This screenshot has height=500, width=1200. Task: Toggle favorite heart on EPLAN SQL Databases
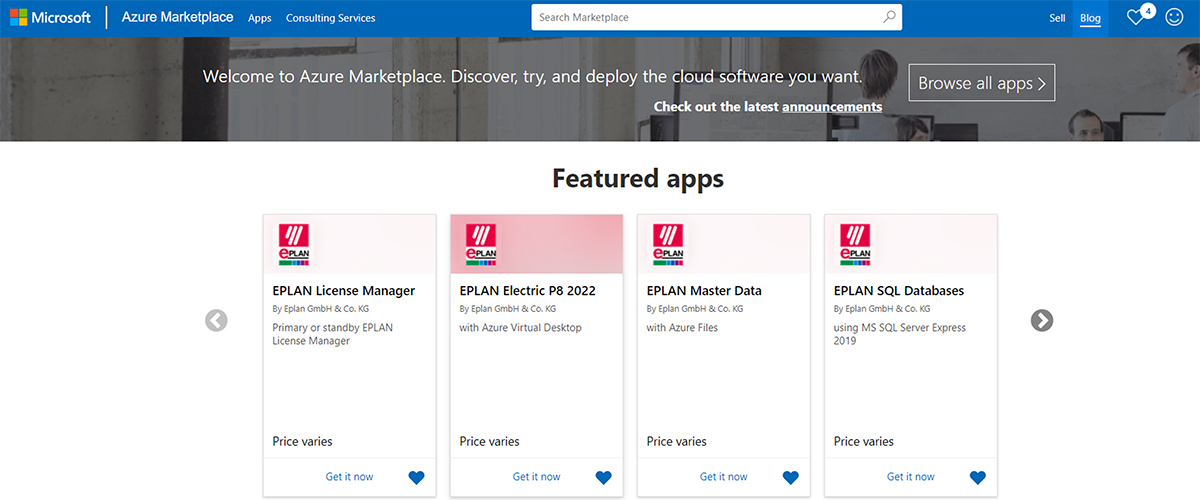click(x=977, y=477)
